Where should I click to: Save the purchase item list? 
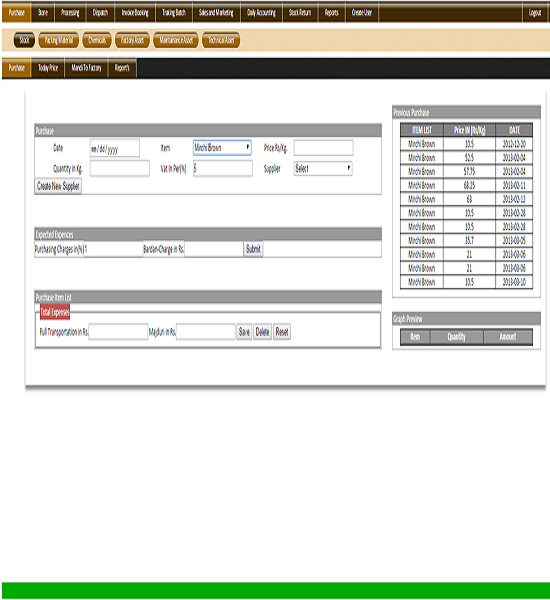tap(244, 332)
